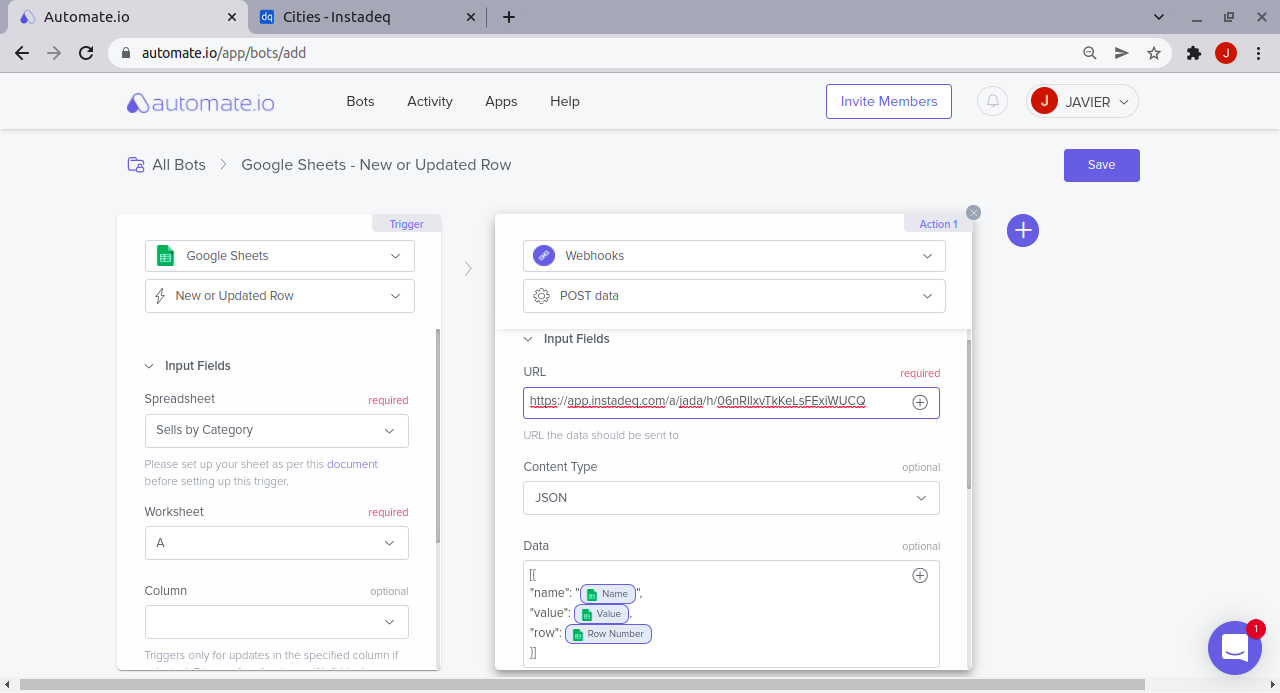1280x693 pixels.
Task: Open the Webhooks app dropdown
Action: (x=734, y=256)
